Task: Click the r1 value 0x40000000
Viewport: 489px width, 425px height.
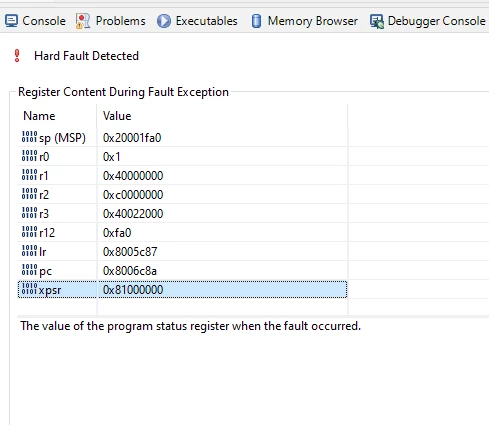Action: tap(133, 176)
